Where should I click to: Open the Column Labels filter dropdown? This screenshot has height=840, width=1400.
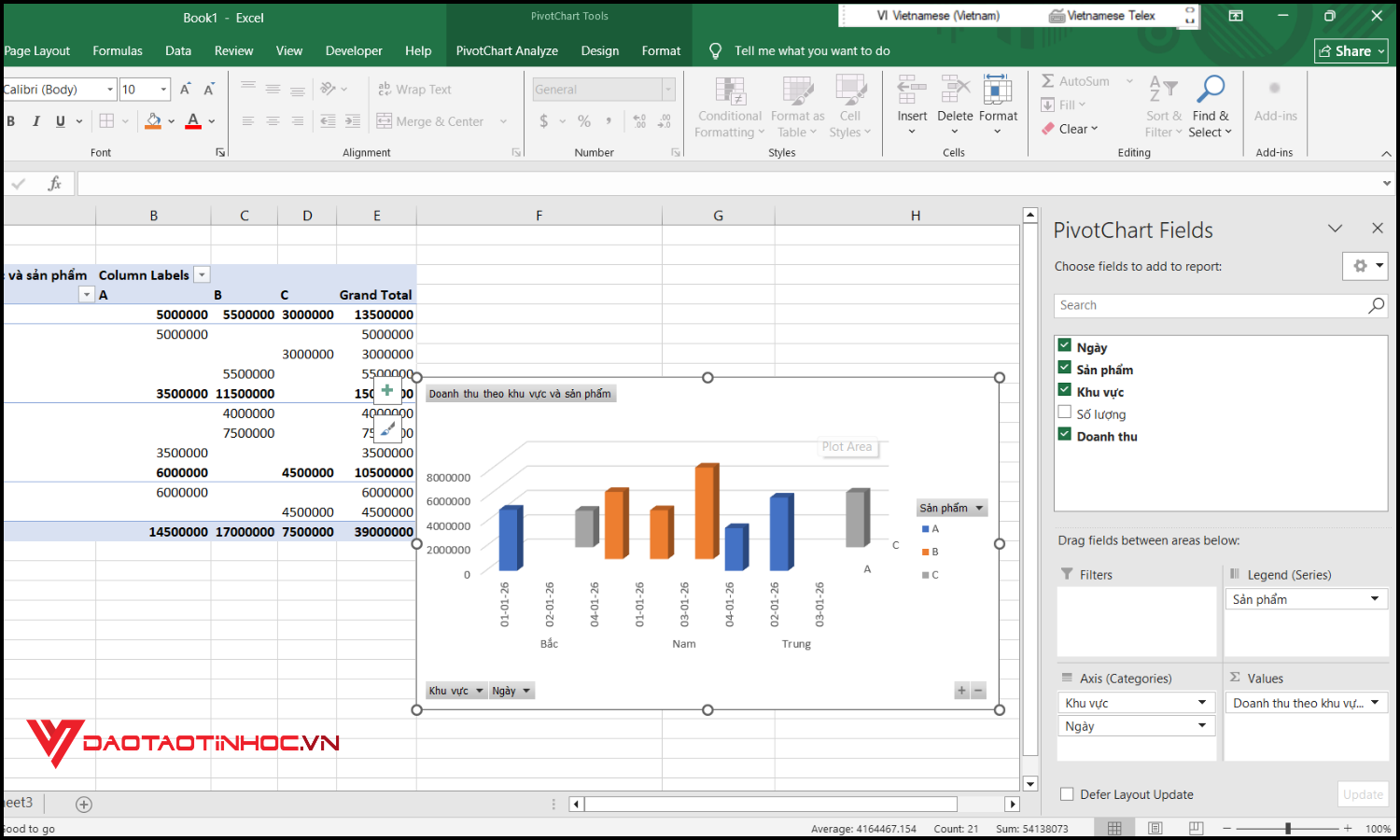[x=202, y=274]
